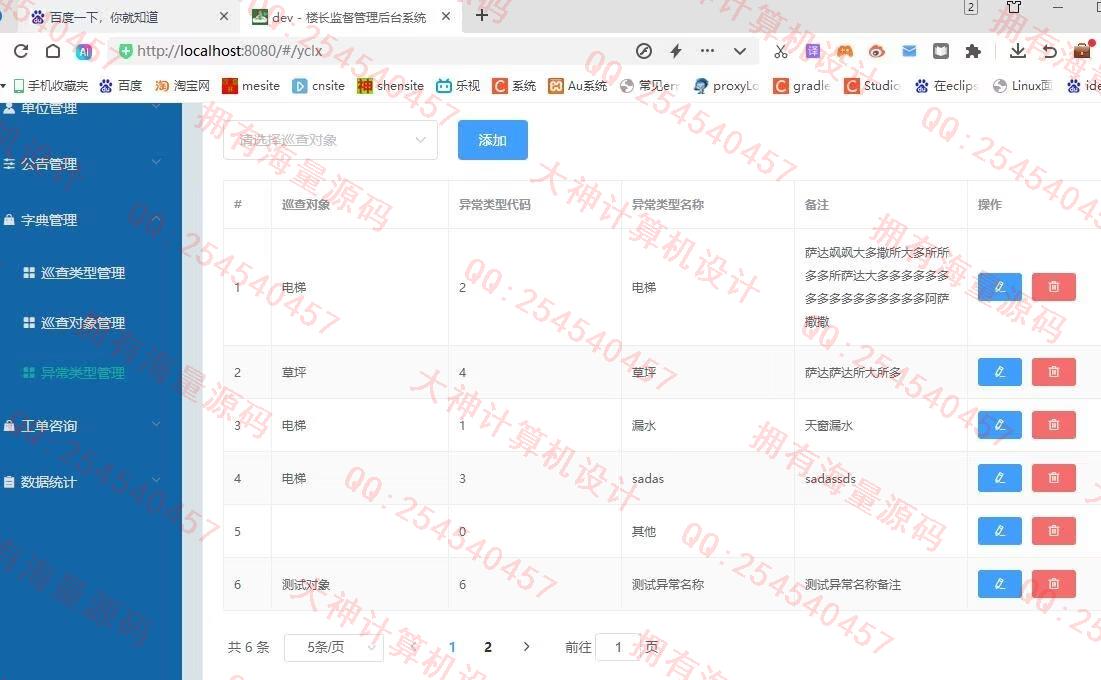Open 巡查对象管理 in the sidebar

(x=83, y=322)
